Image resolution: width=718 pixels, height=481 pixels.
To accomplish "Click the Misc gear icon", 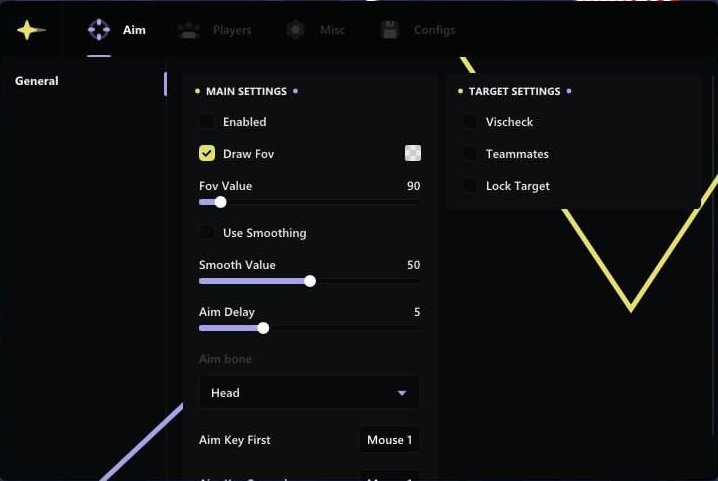I will tap(295, 30).
